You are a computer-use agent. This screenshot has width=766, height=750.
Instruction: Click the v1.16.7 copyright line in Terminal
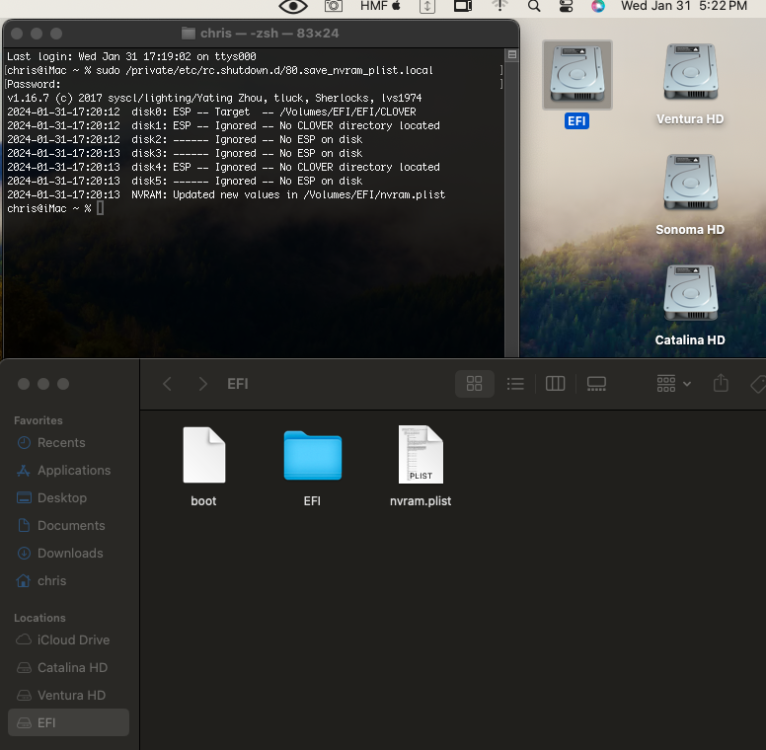[x=214, y=98]
